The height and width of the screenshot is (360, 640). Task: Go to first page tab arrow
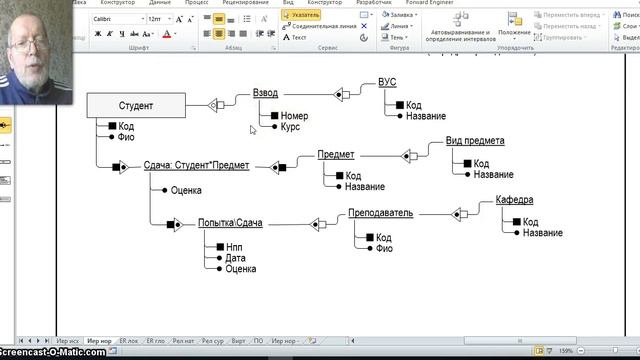pyautogui.click(x=21, y=340)
